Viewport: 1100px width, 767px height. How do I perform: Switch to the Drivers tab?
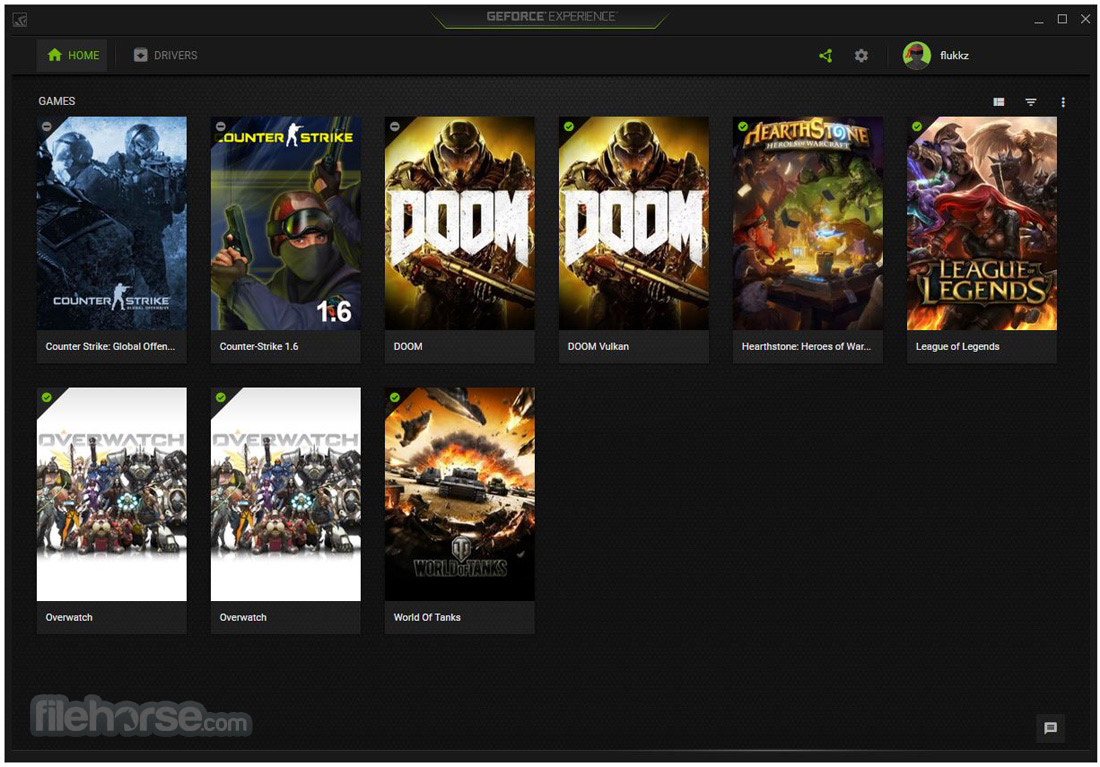(x=166, y=55)
